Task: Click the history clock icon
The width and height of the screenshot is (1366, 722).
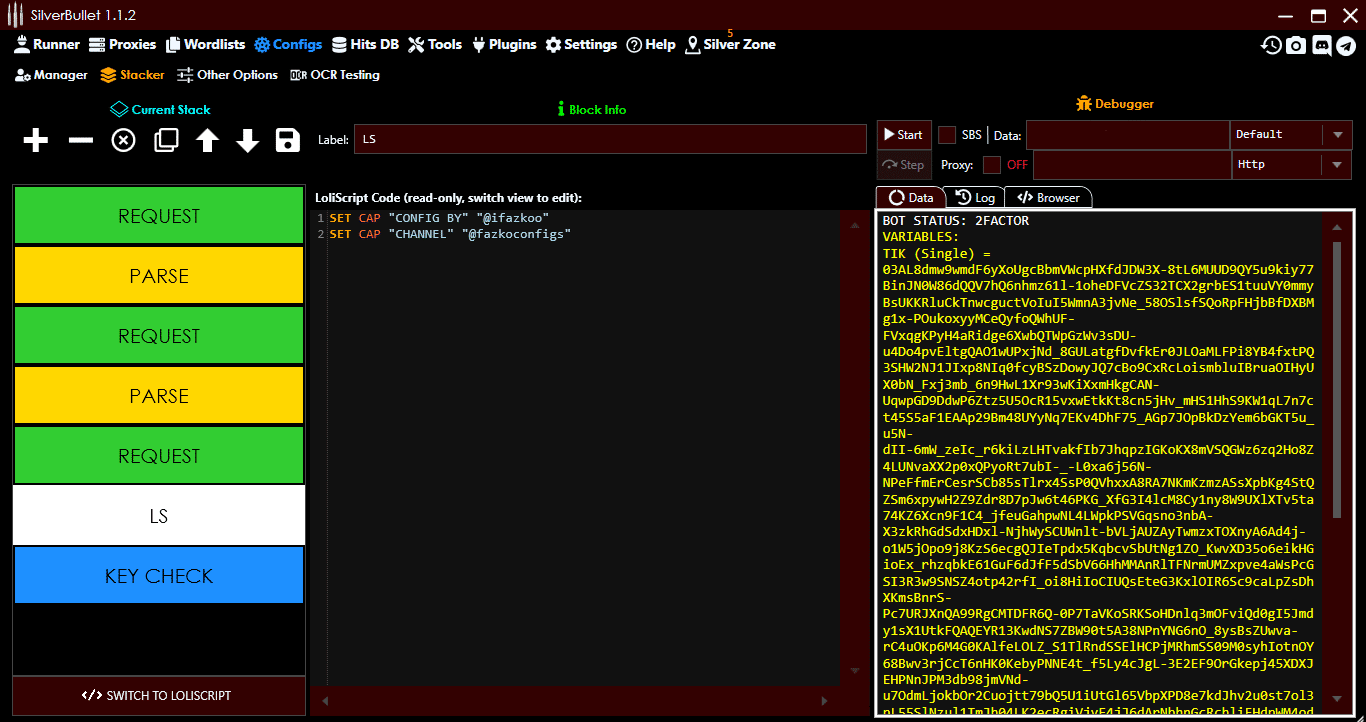Action: 1270,45
